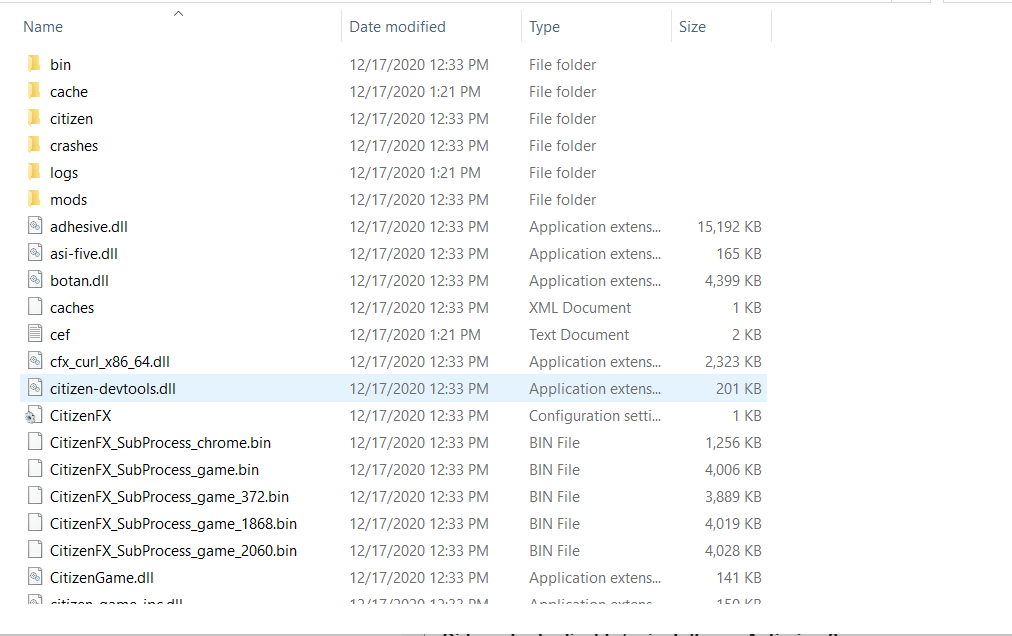Click the '2,323 KB' size cell
This screenshot has height=636, width=1012.
[733, 362]
